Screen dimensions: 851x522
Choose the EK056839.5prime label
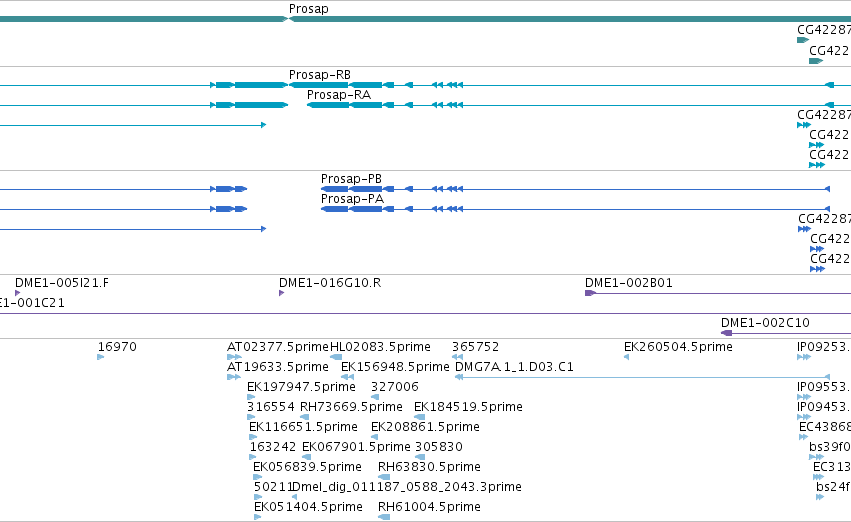[307, 467]
